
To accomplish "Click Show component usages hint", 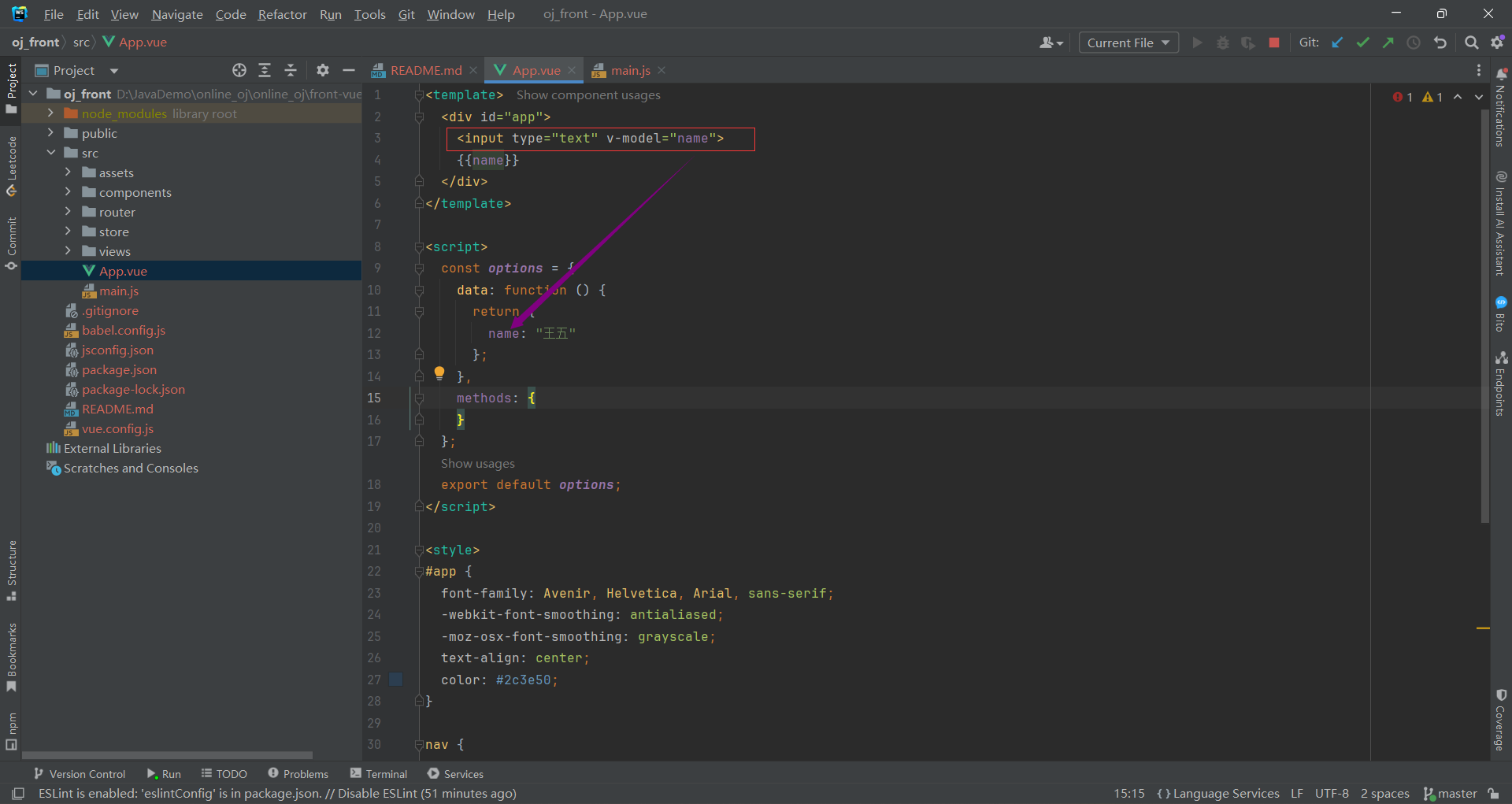I will [588, 94].
